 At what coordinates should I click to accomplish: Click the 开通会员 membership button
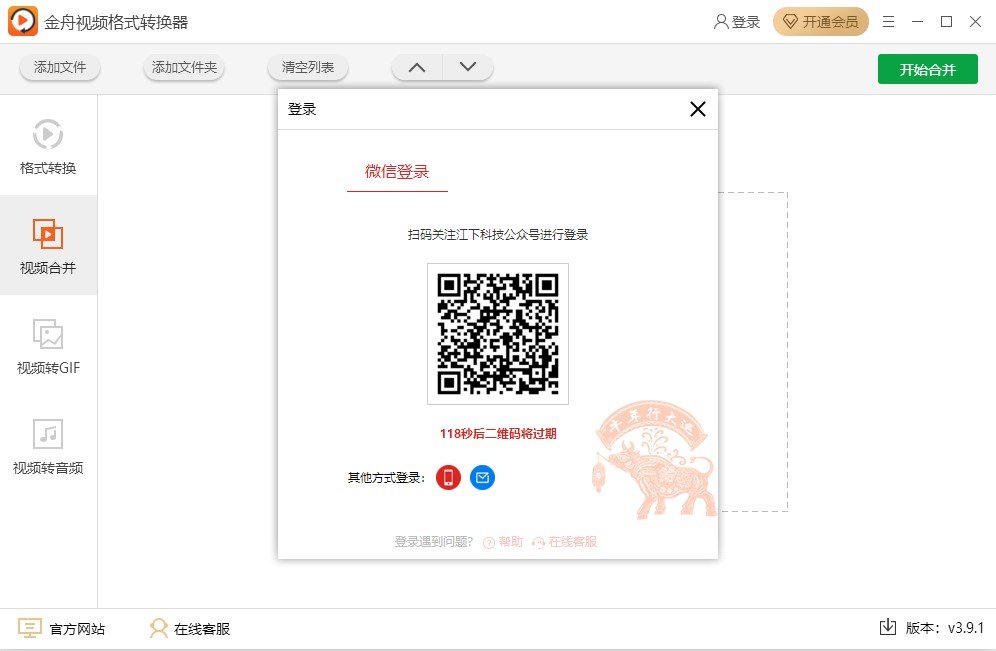[821, 22]
